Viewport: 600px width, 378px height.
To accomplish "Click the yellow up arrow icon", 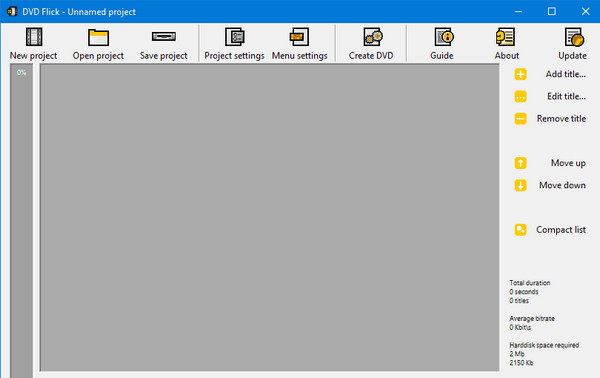I will [520, 163].
